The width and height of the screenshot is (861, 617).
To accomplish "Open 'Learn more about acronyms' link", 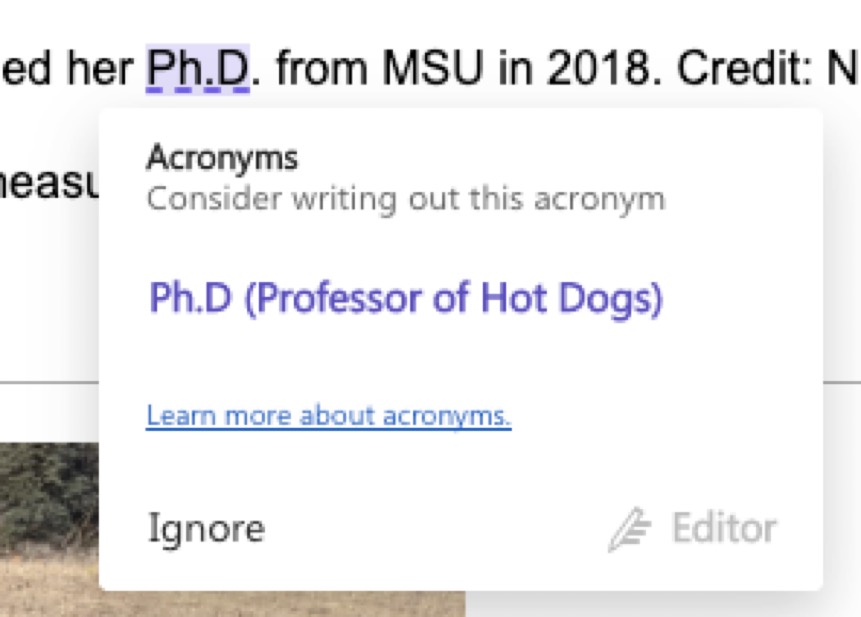I will 328,416.
